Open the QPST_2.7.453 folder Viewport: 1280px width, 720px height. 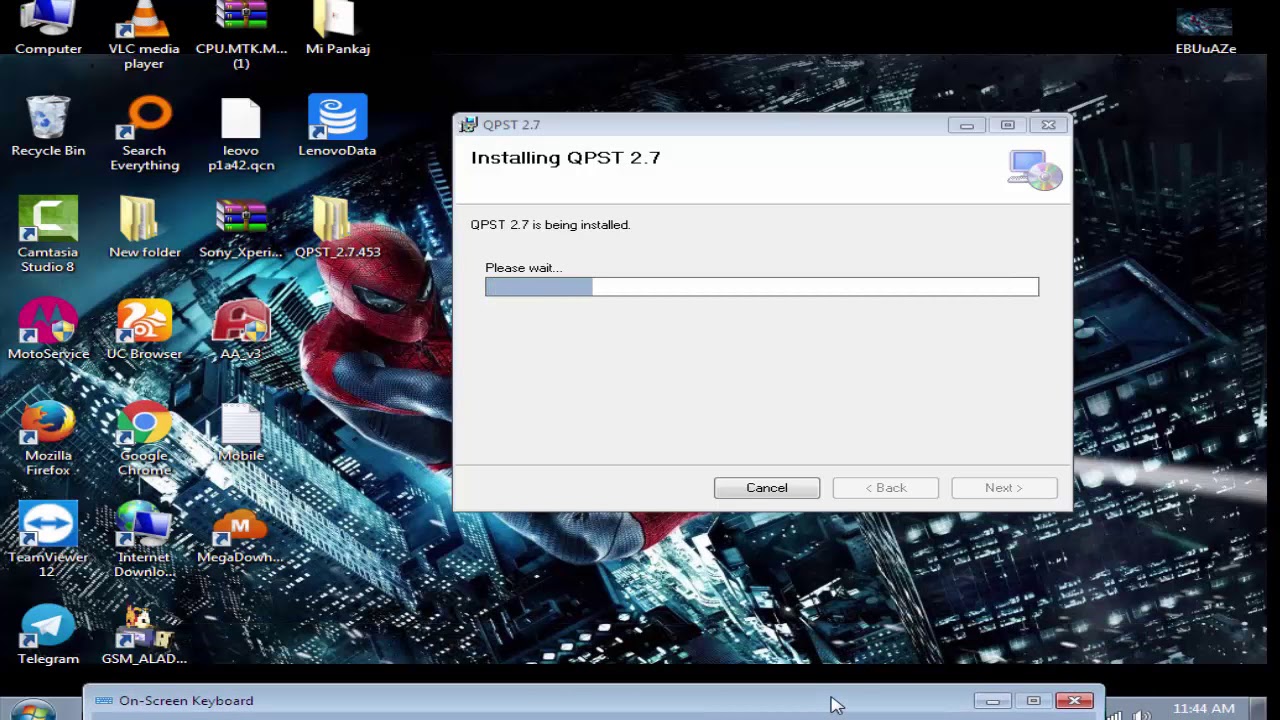[x=337, y=228]
